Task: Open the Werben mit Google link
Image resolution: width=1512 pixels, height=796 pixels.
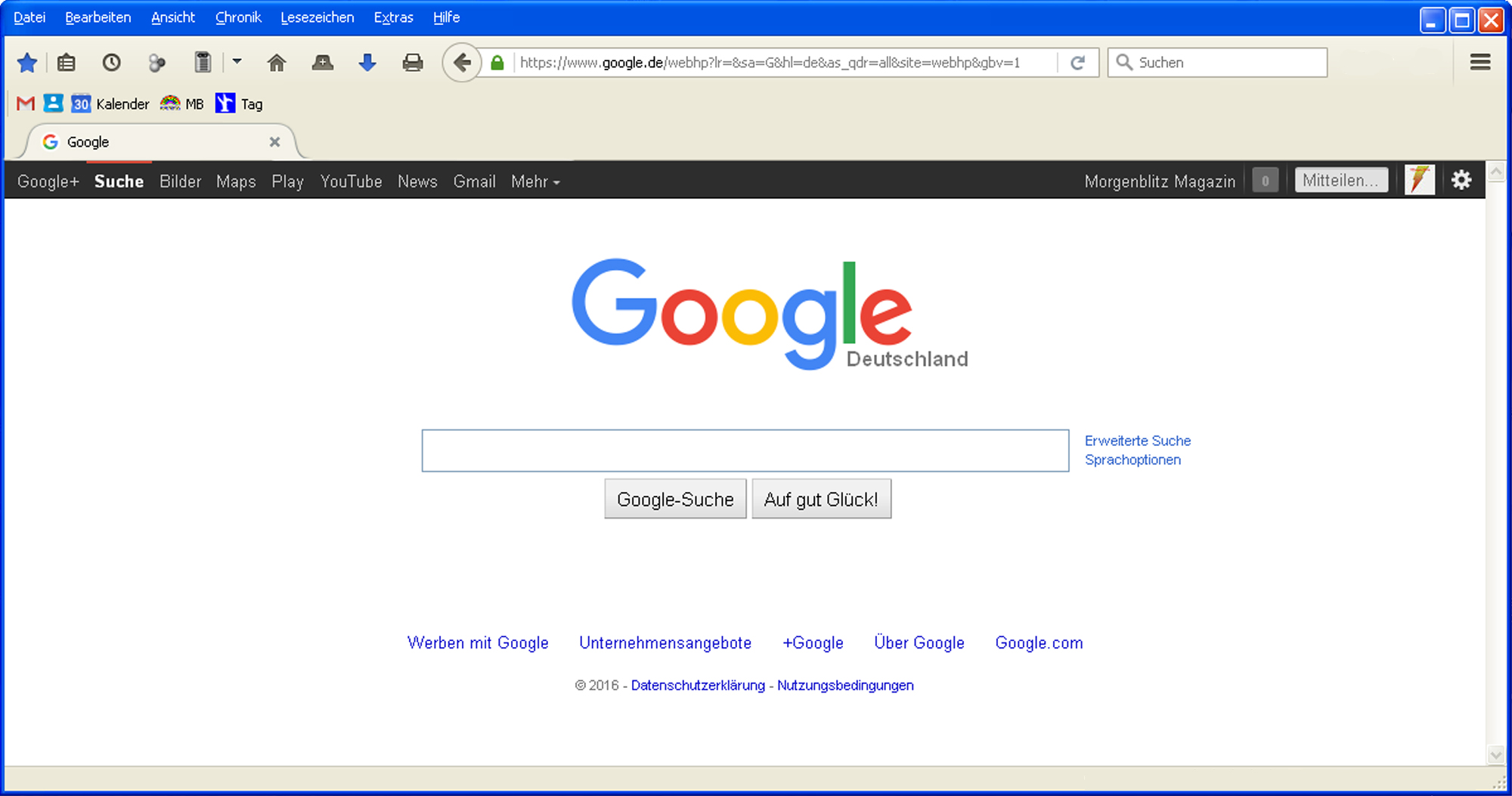Action: 478,643
